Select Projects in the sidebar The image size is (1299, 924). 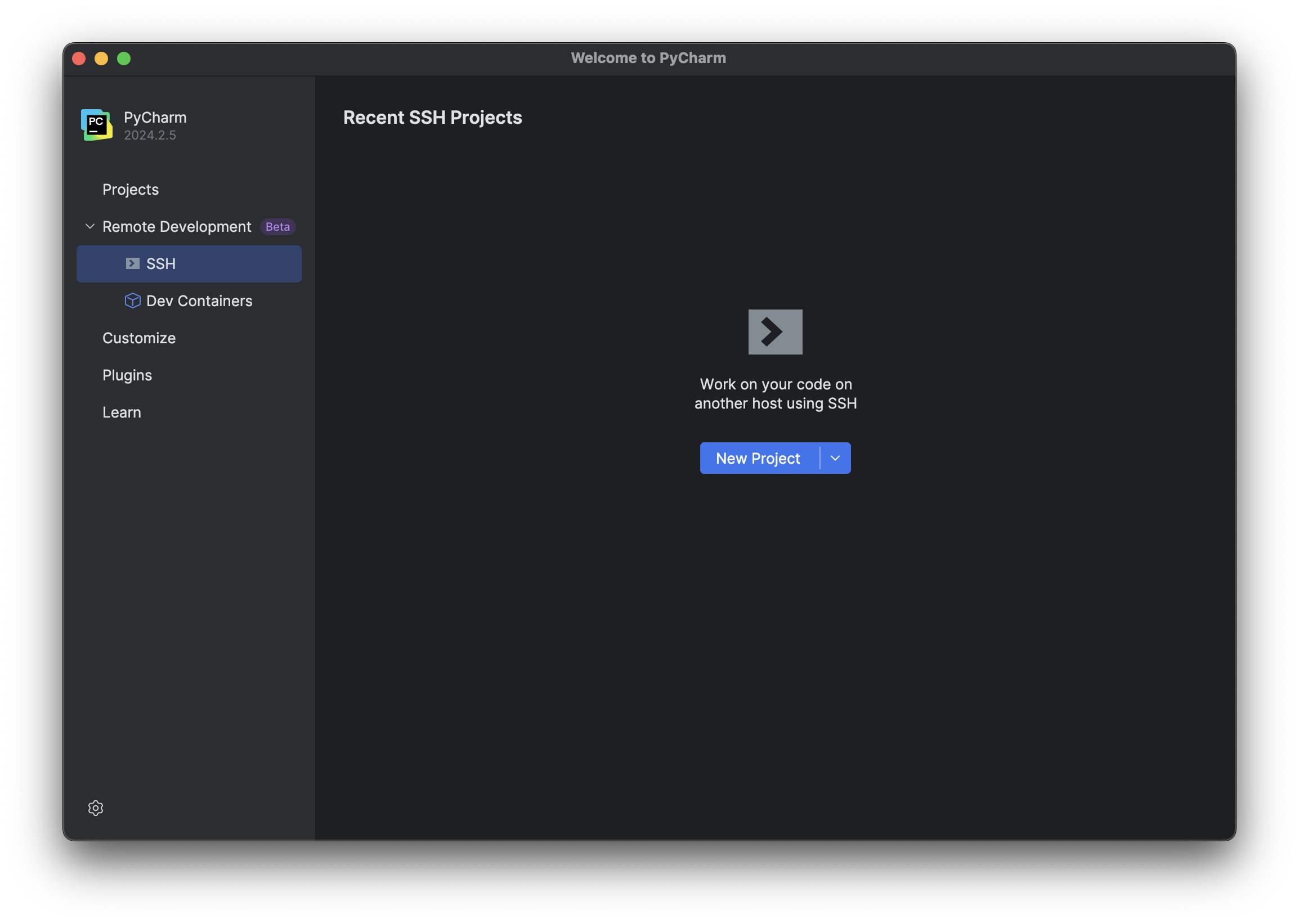(x=131, y=189)
